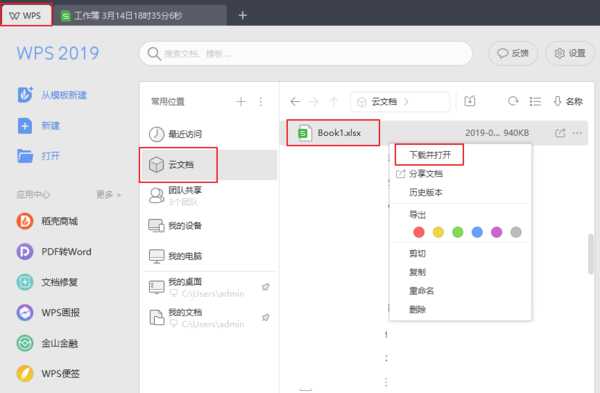Refresh the file list
The image size is (600, 393).
(513, 101)
